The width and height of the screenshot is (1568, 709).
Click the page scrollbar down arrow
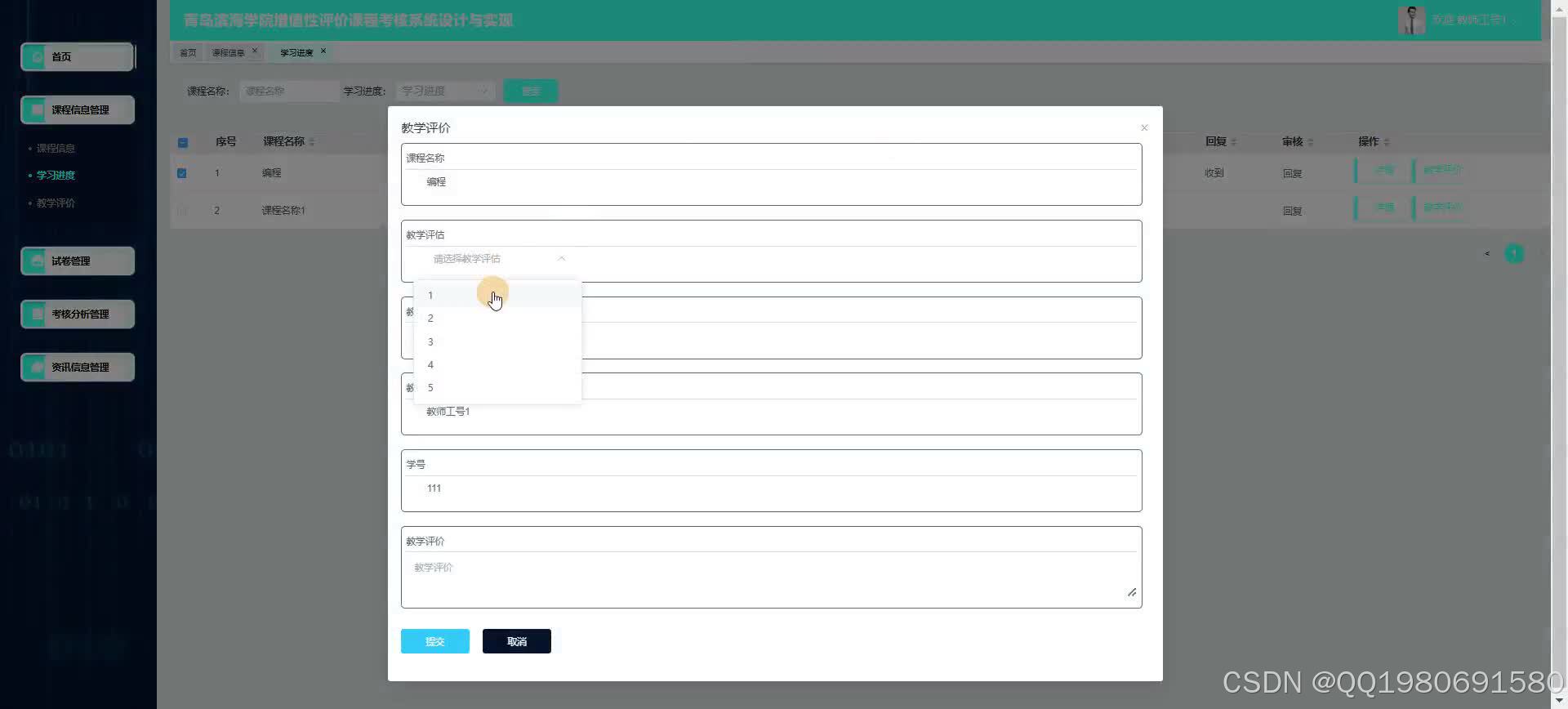click(x=1559, y=701)
